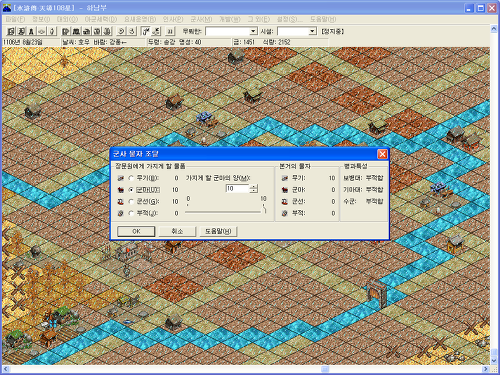
Task: Click the horse icon beside the 군마(U) radio
Action: click(x=121, y=190)
